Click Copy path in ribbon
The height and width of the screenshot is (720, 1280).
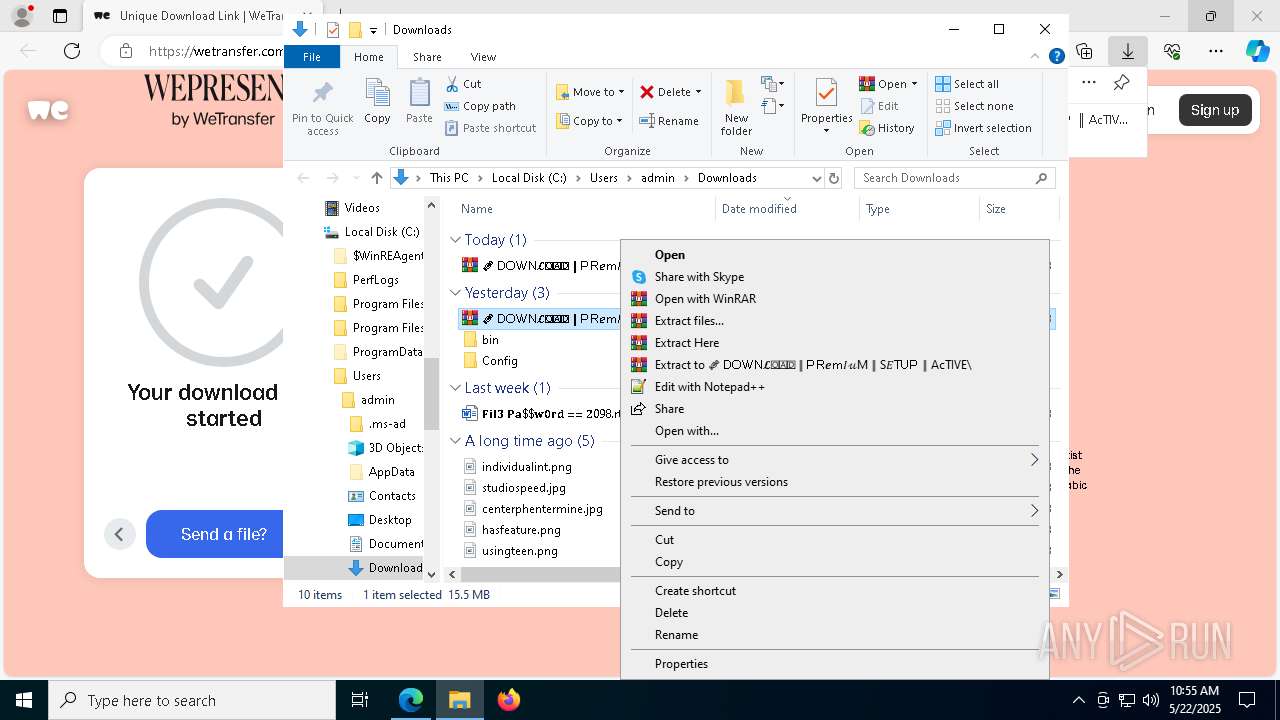[x=480, y=106]
